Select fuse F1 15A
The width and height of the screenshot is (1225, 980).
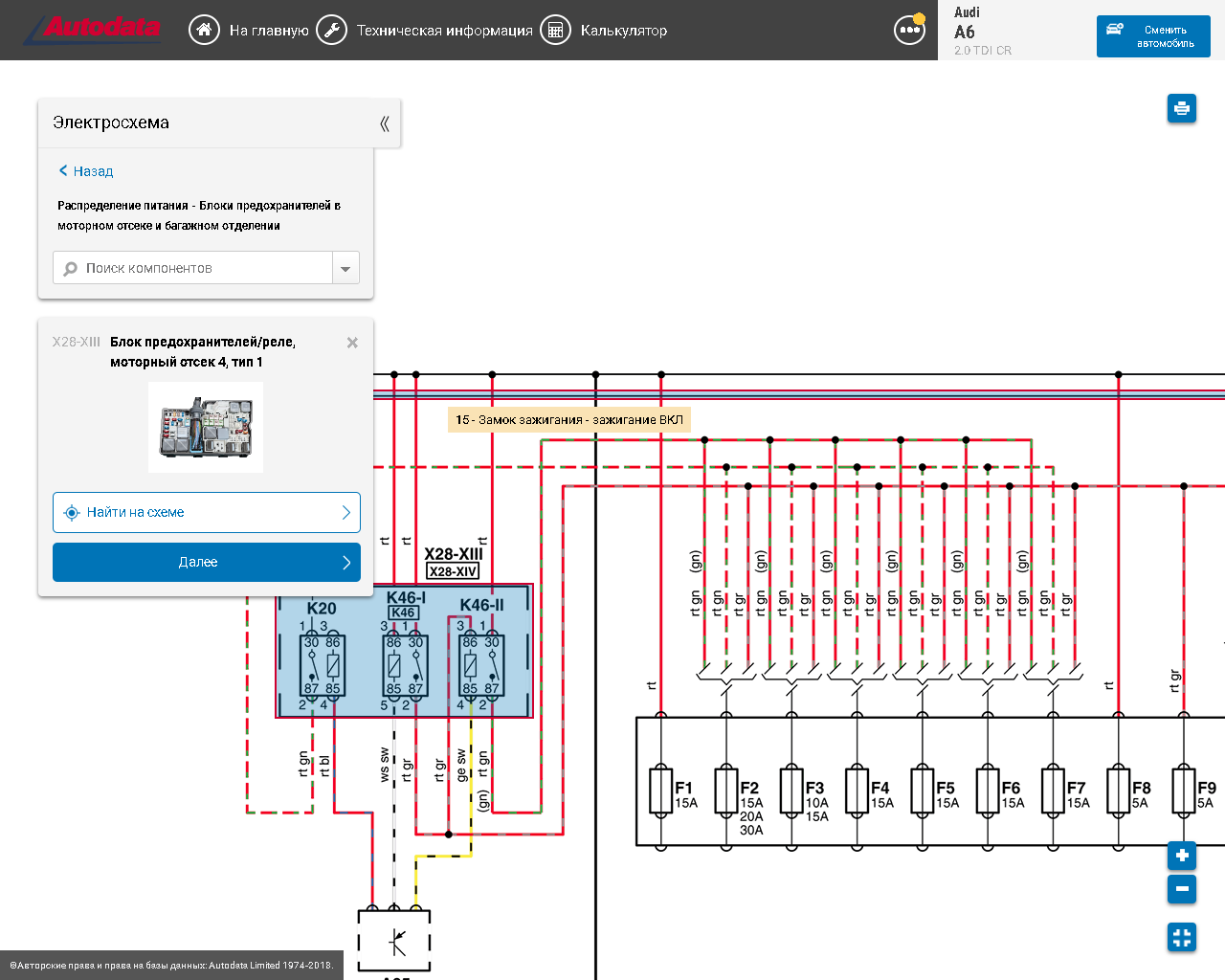pos(660,791)
